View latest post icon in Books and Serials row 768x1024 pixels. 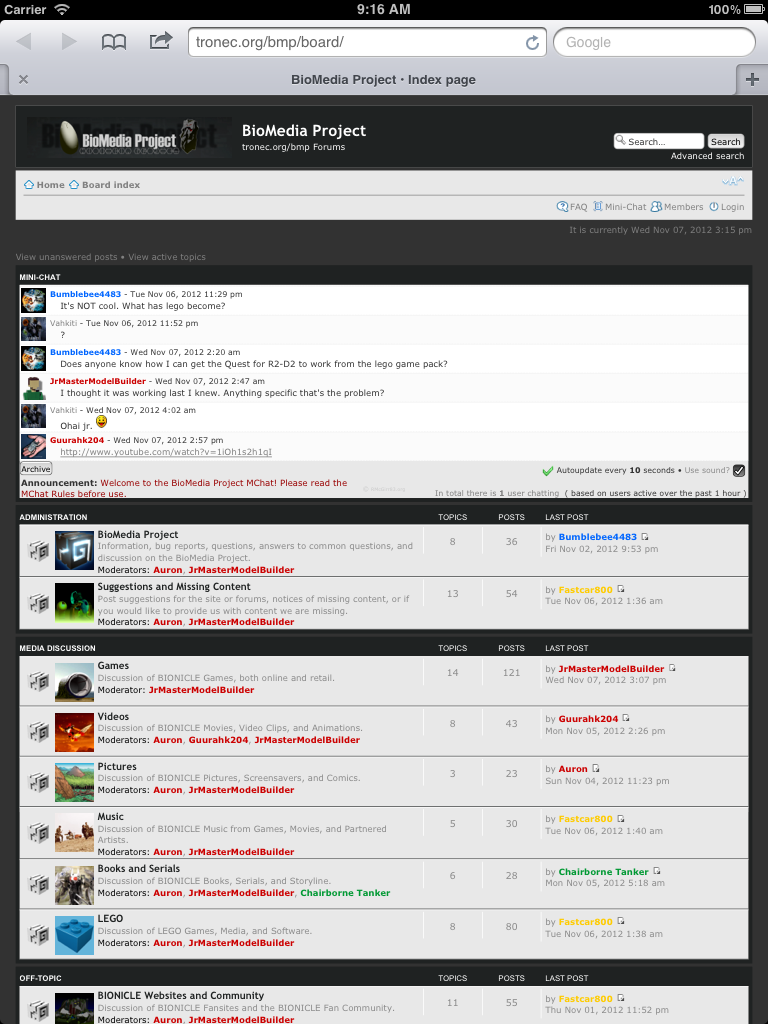[656, 871]
